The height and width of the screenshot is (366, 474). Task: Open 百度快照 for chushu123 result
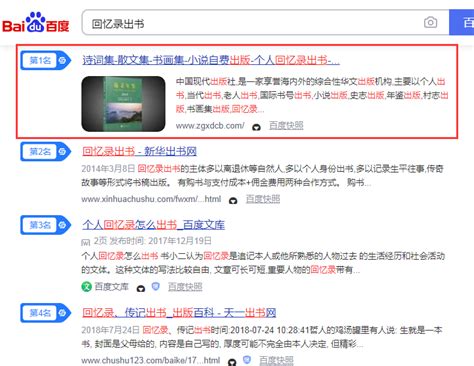276,360
